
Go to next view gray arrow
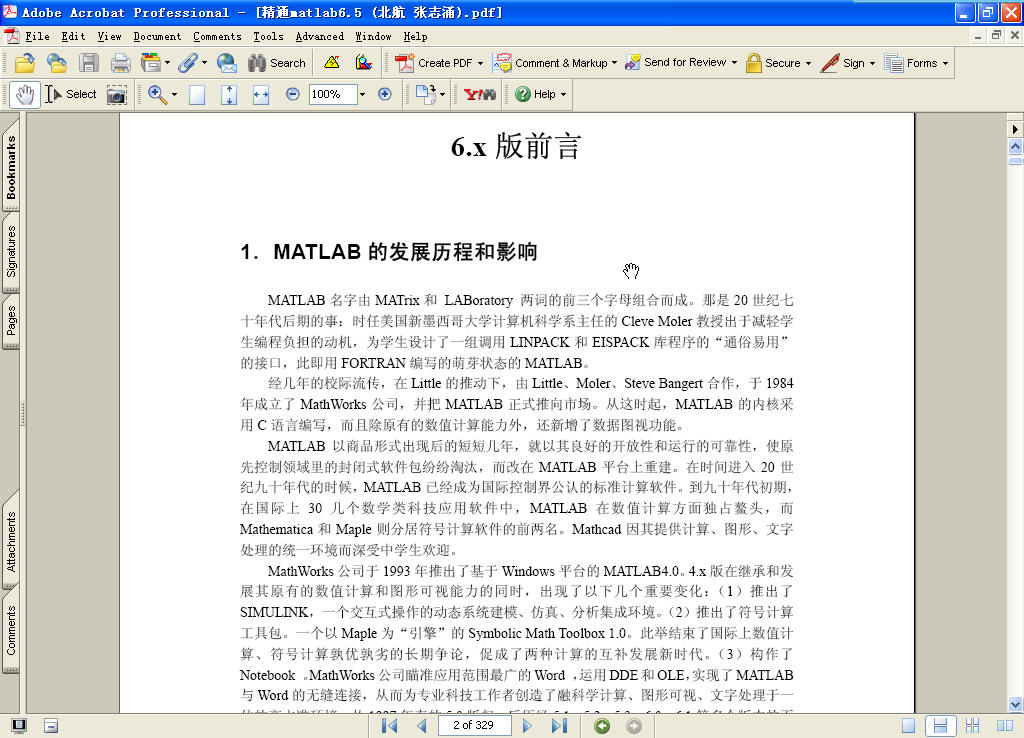[x=633, y=726]
